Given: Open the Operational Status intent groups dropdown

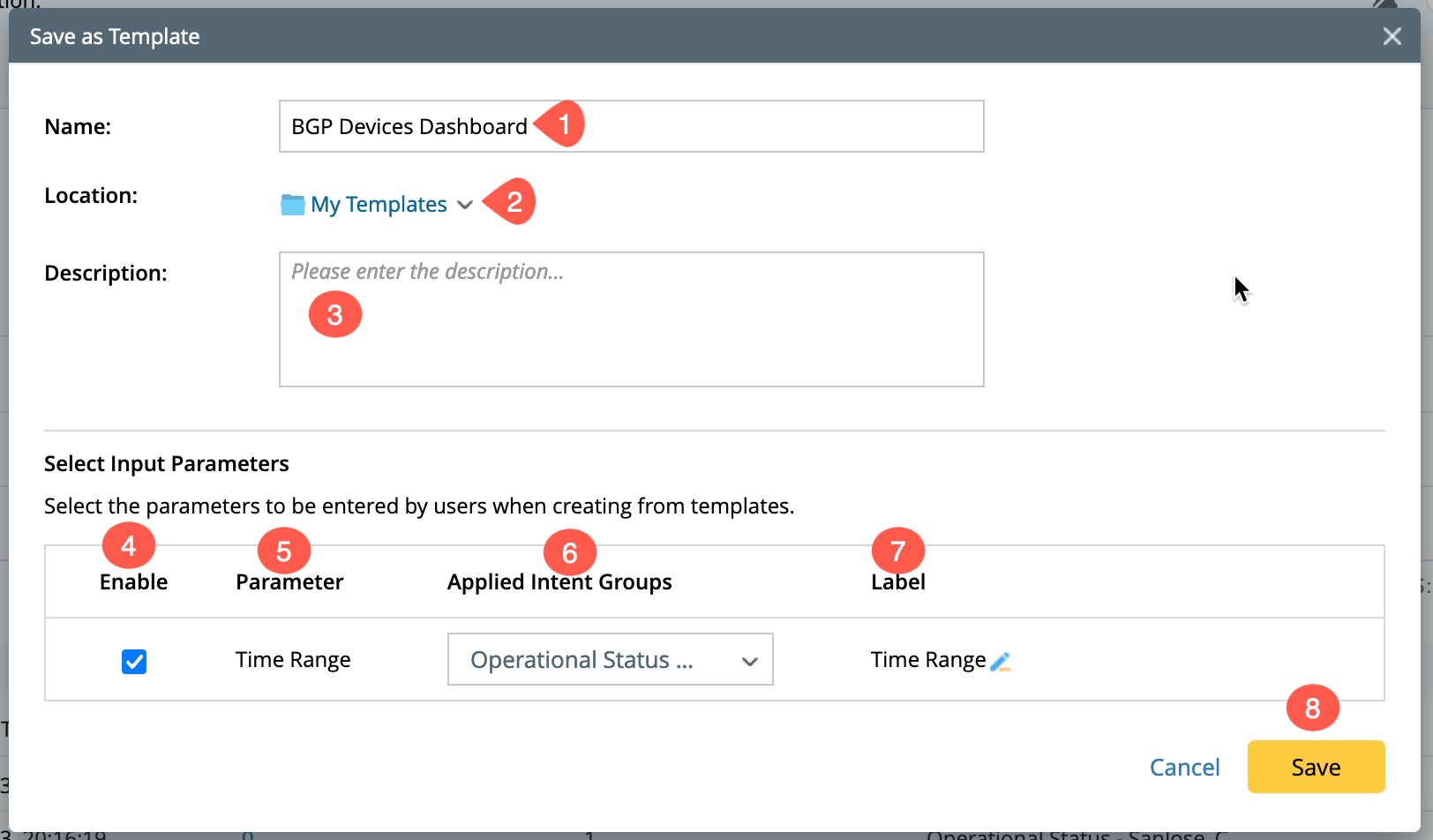Looking at the screenshot, I should point(610,659).
